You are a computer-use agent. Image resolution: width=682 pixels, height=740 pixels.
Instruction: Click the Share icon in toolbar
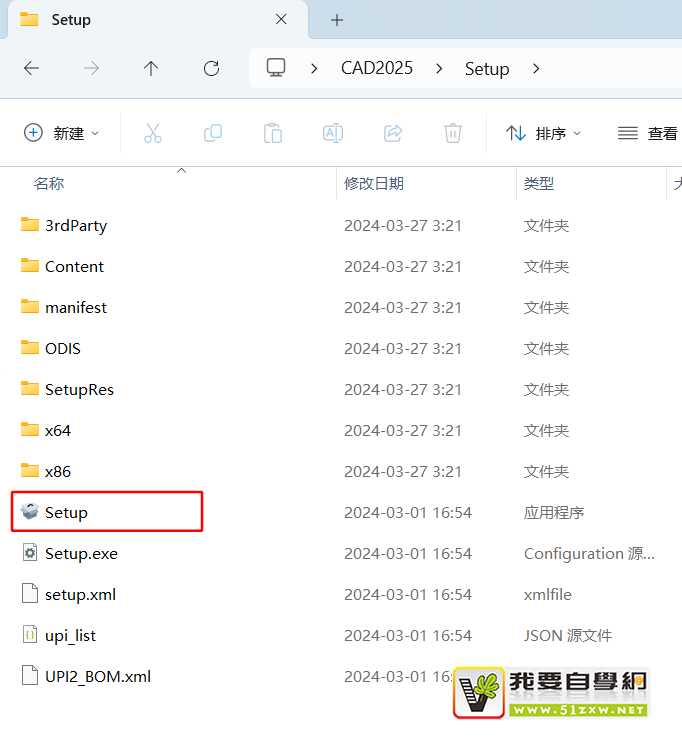(x=393, y=133)
